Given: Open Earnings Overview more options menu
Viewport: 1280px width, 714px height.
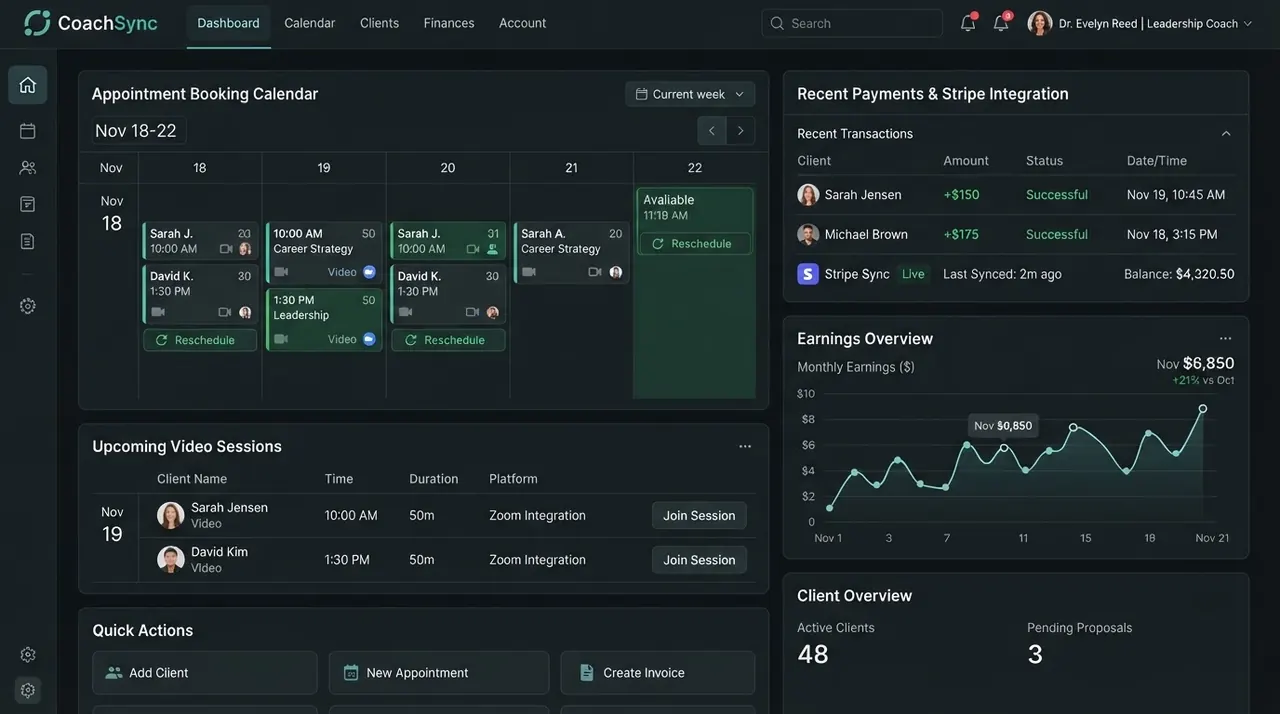Looking at the screenshot, I should tap(1226, 339).
